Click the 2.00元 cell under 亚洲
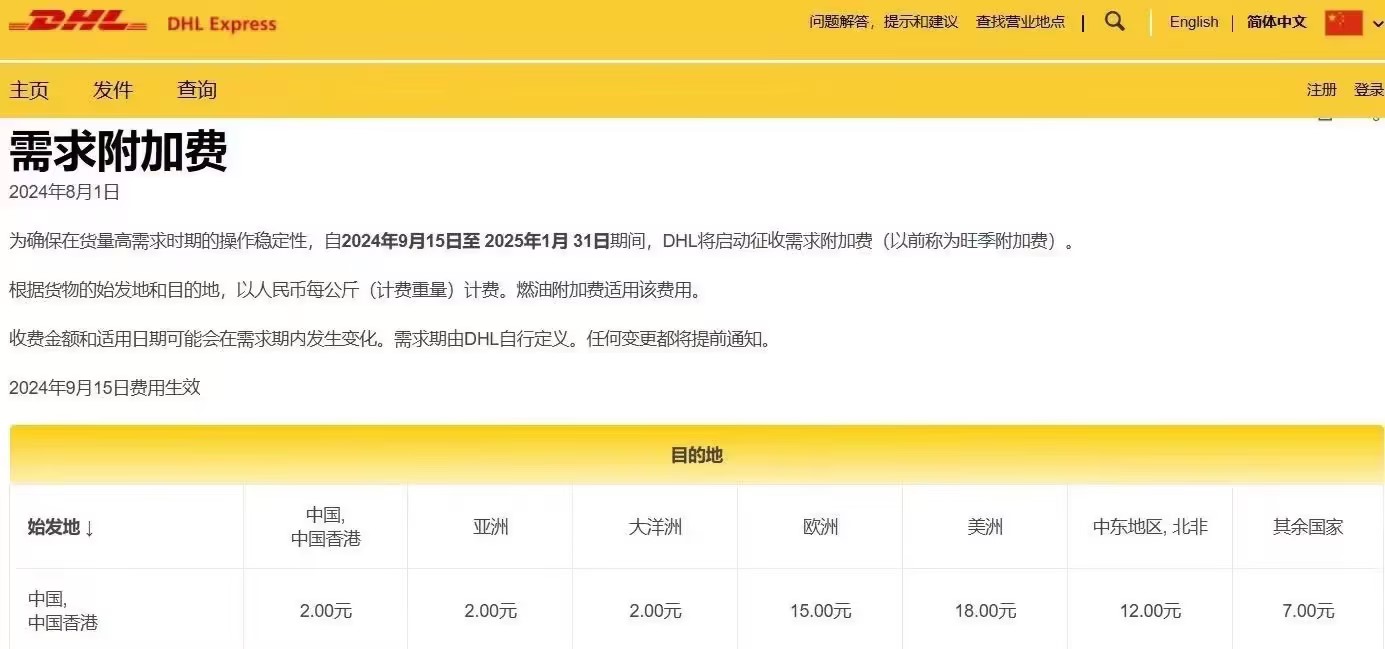 (490, 611)
